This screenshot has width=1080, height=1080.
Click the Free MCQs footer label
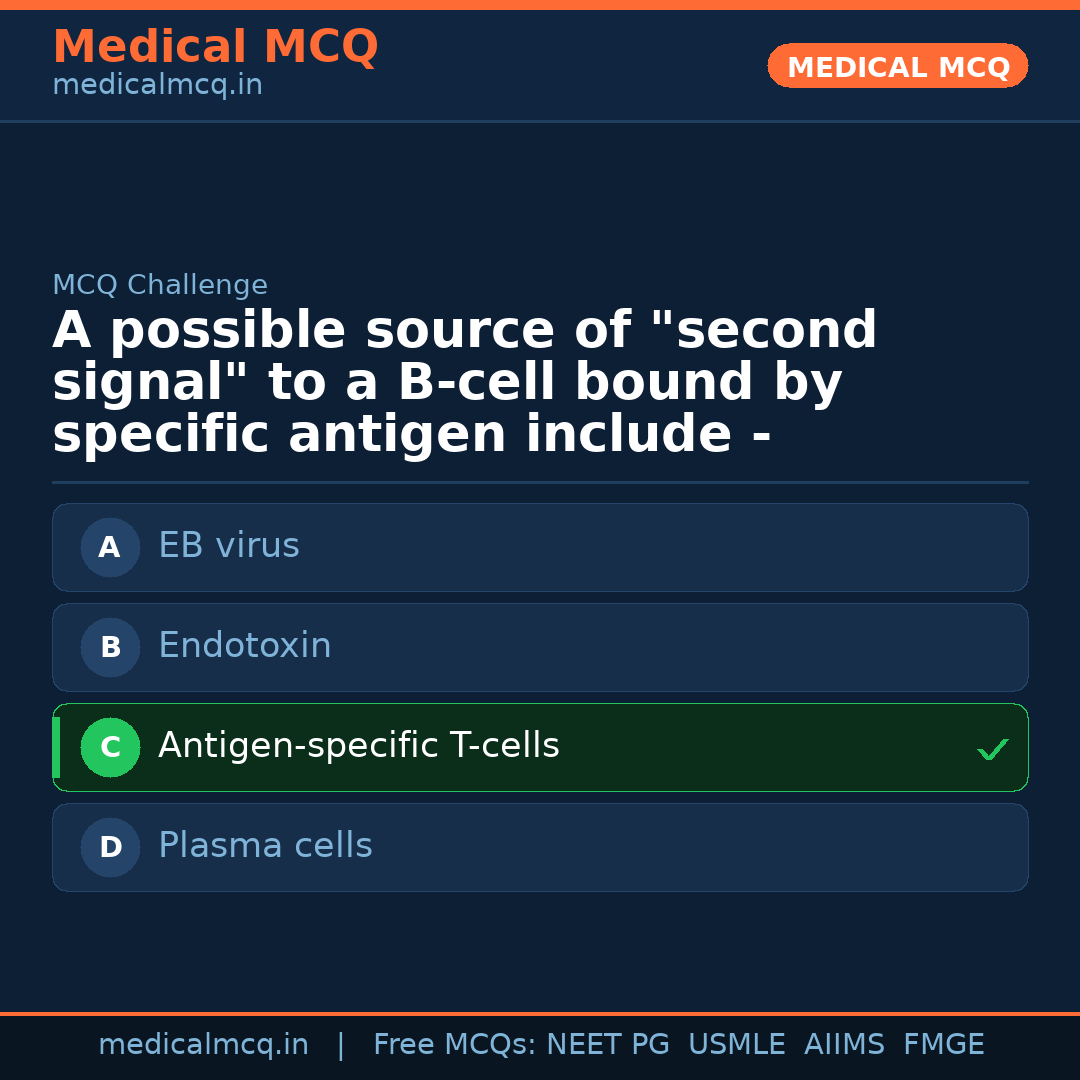click(x=454, y=1045)
